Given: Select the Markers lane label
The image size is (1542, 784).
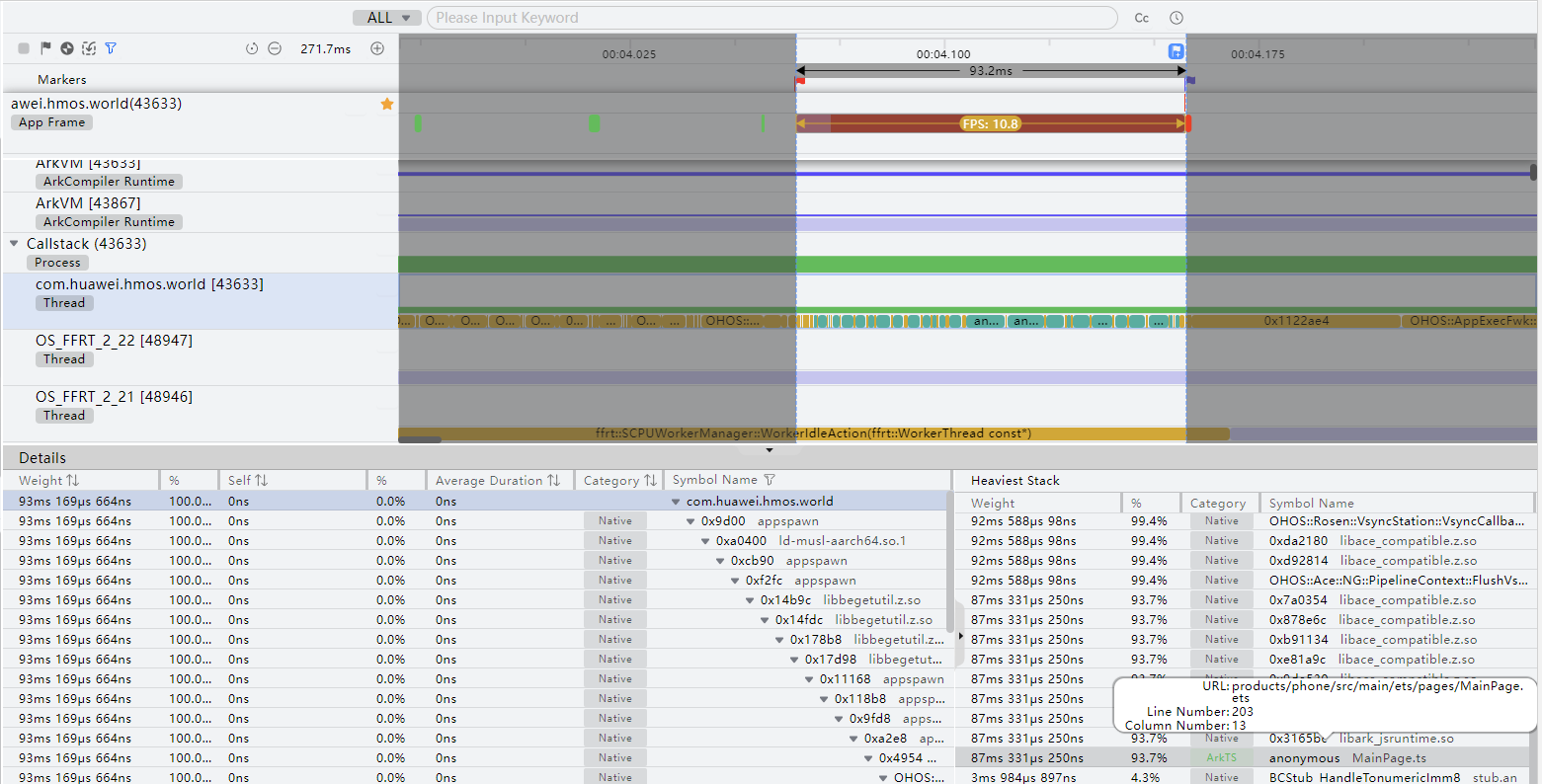Looking at the screenshot, I should [62, 80].
